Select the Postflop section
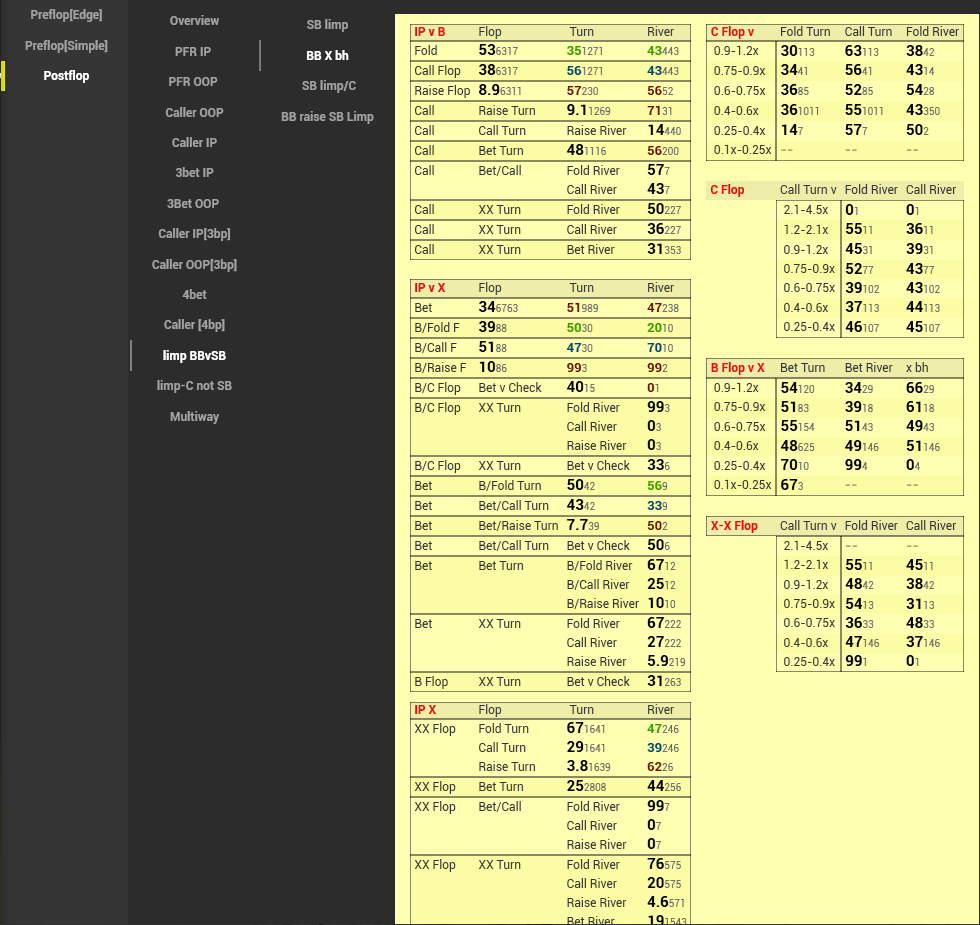The width and height of the screenshot is (980, 925). point(66,76)
